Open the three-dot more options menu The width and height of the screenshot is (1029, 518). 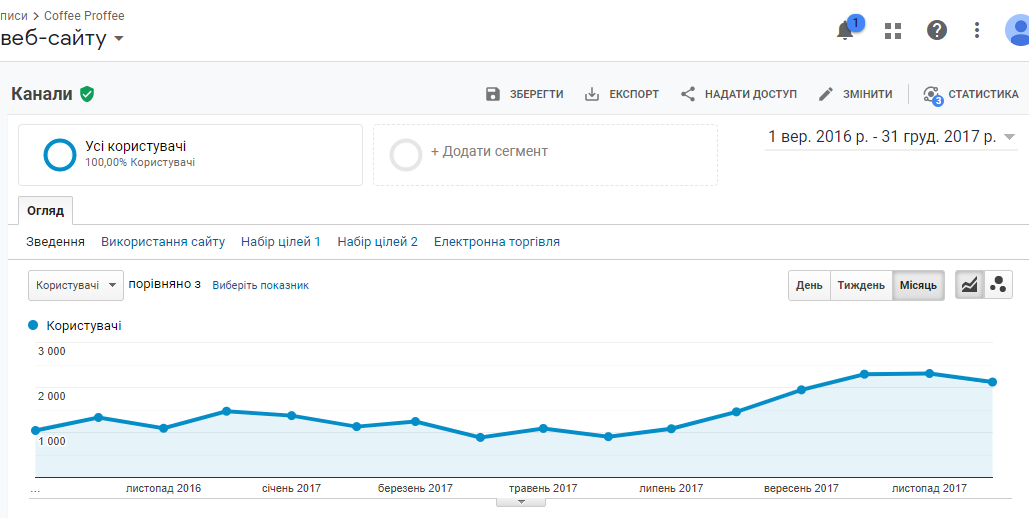[977, 30]
